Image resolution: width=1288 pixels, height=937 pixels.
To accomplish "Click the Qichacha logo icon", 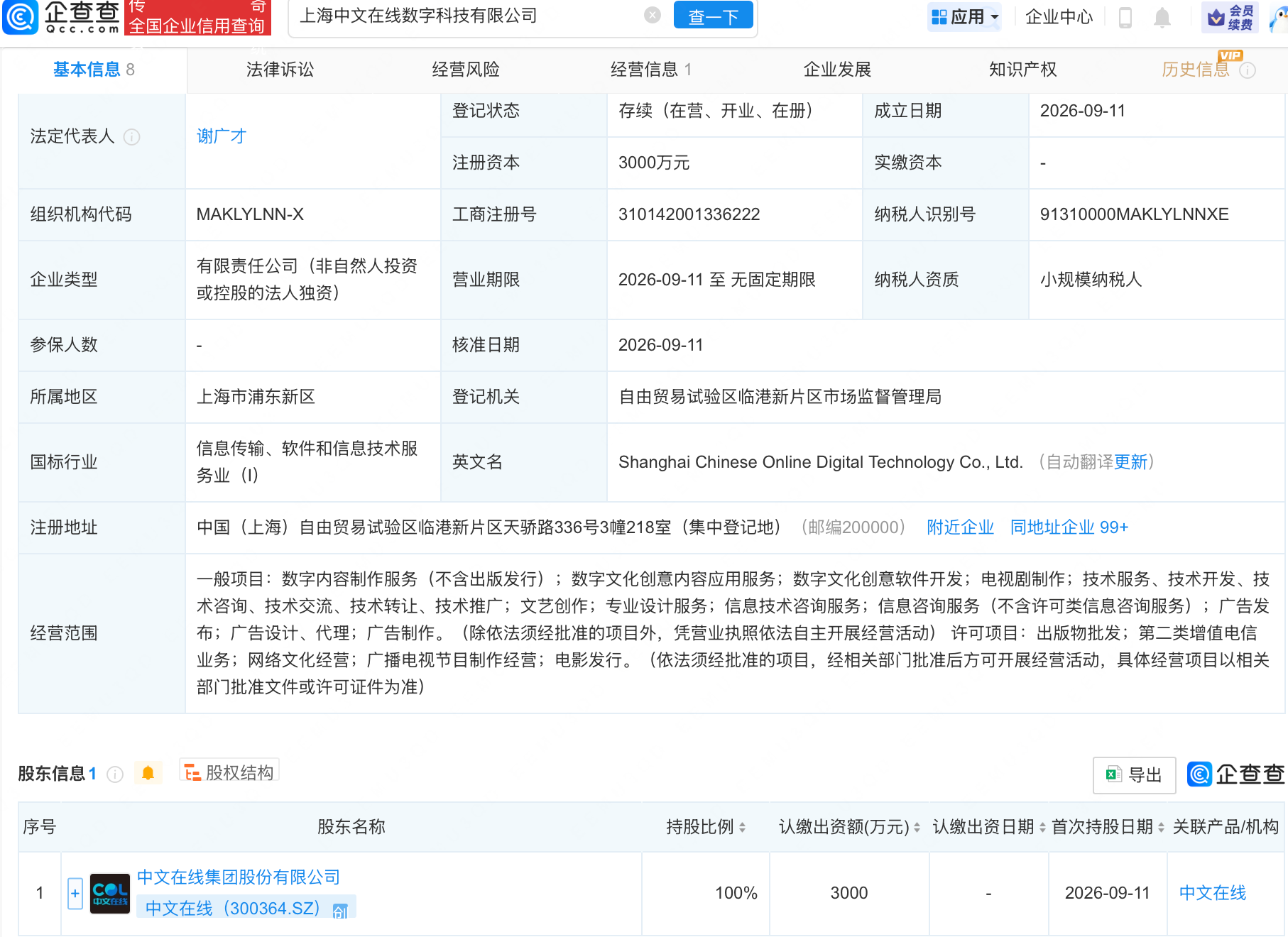I will point(21,17).
